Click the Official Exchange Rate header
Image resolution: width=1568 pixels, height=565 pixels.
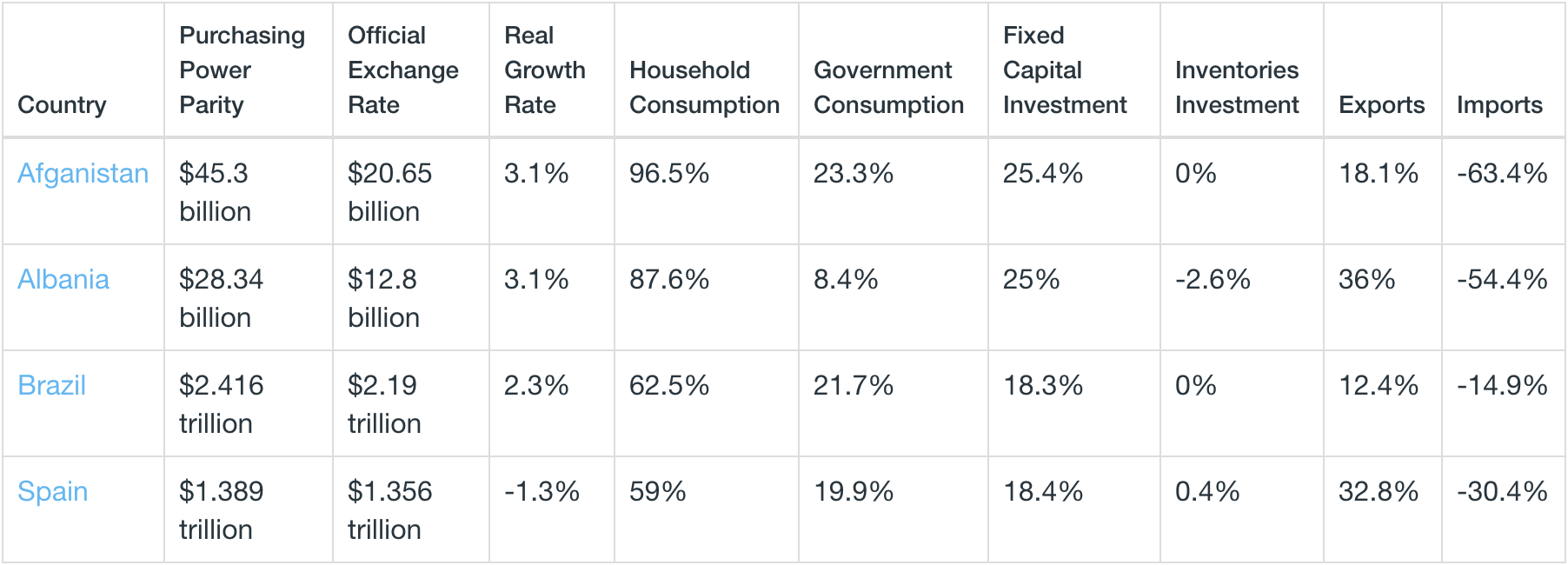pos(402,70)
